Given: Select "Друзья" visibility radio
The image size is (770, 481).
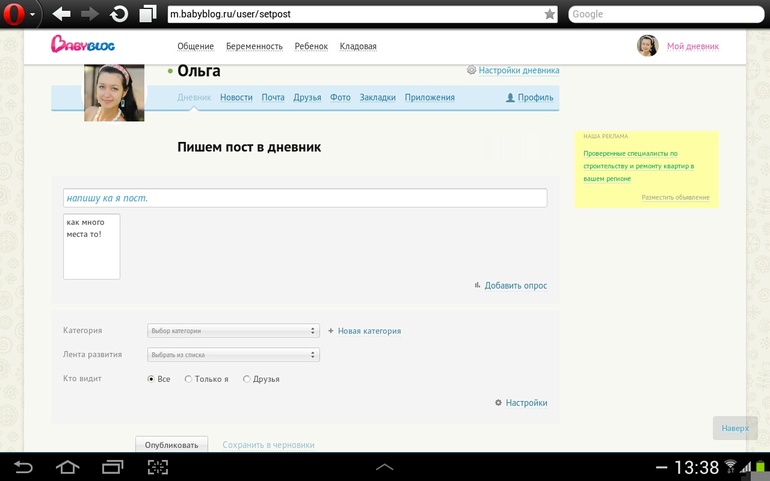Looking at the screenshot, I should [x=247, y=379].
